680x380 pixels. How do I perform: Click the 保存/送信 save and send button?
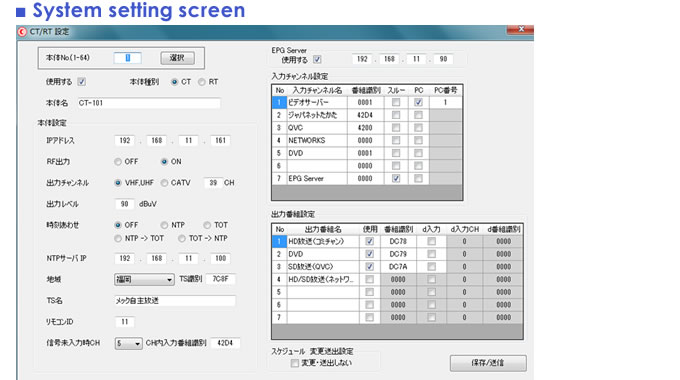click(x=488, y=363)
